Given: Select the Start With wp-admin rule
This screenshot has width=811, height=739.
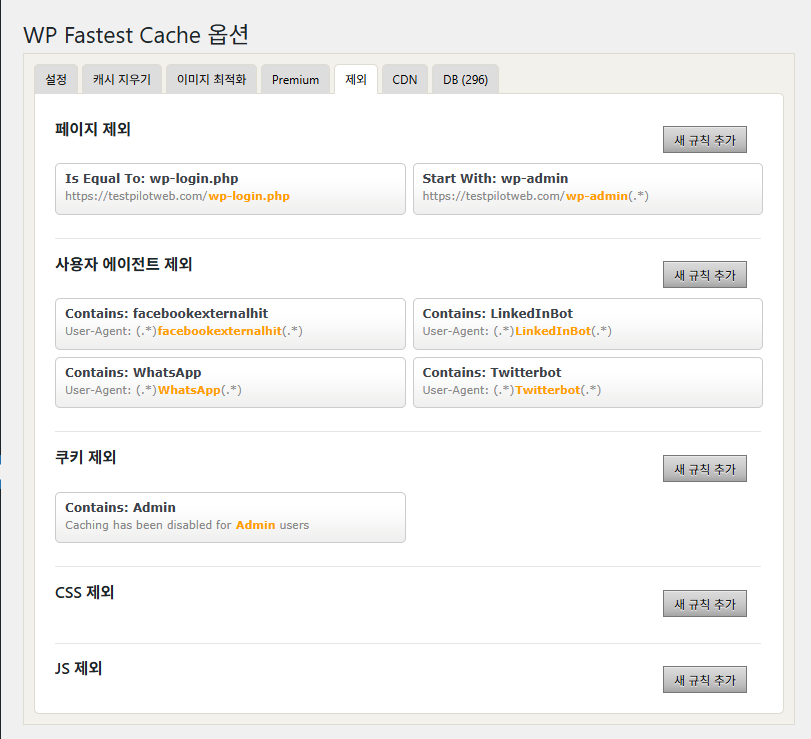Looking at the screenshot, I should pos(588,188).
